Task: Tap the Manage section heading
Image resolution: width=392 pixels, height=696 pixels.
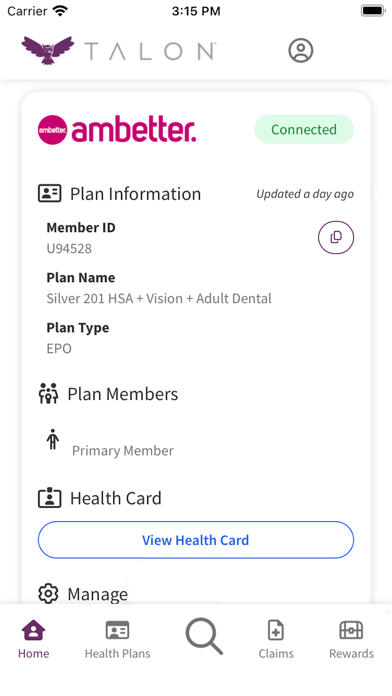Action: click(98, 594)
